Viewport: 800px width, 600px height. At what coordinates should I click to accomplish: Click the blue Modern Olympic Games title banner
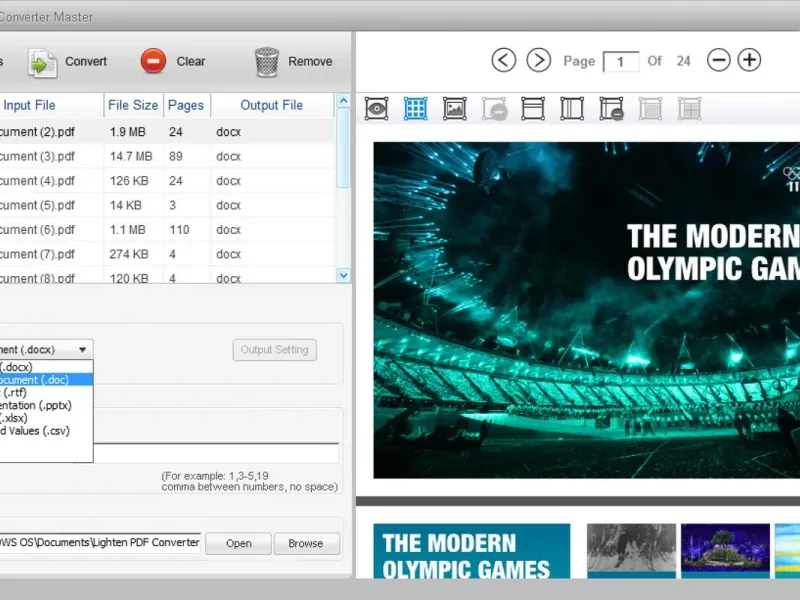[x=472, y=551]
